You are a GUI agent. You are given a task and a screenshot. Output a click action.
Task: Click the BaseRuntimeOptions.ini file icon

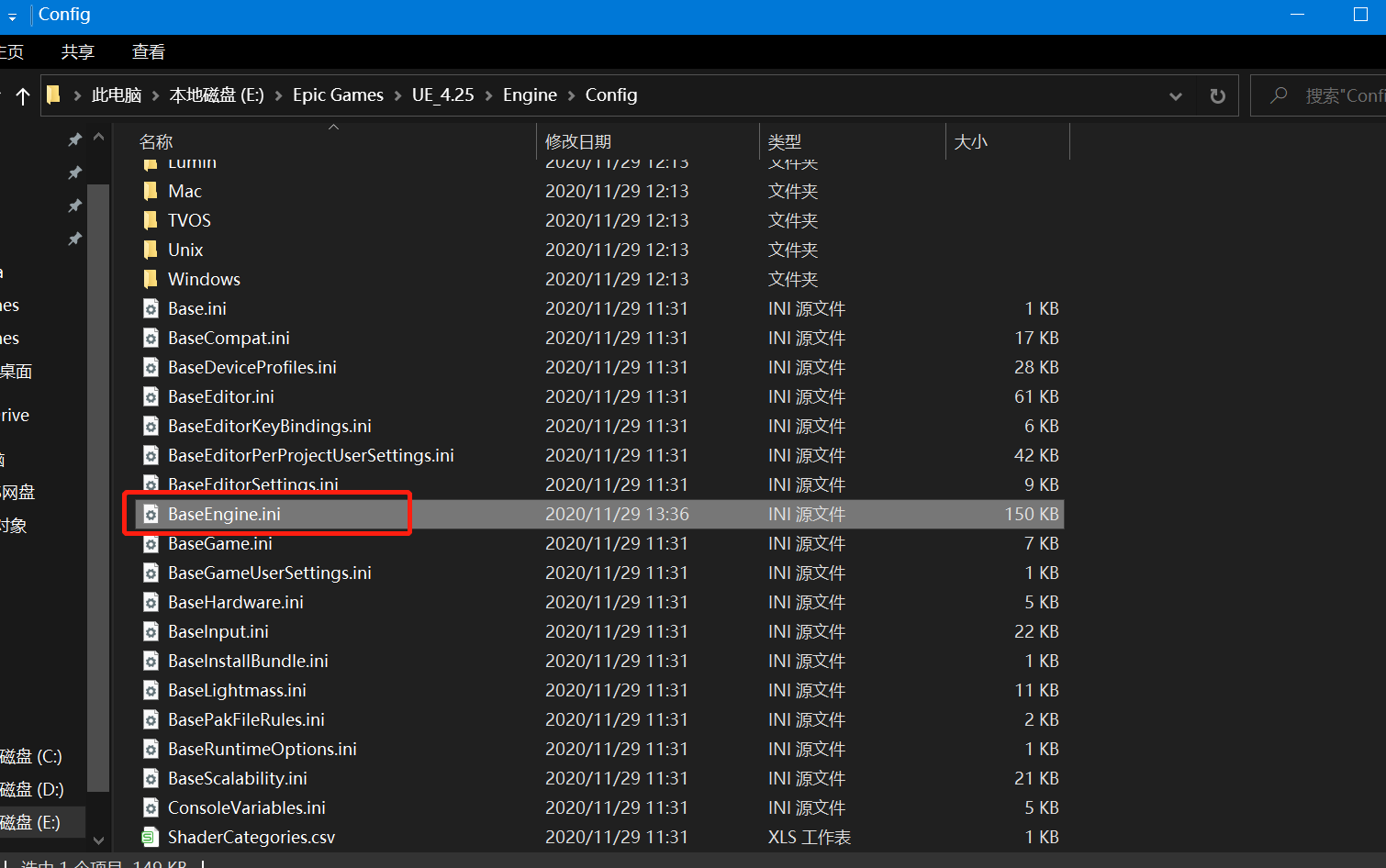(151, 749)
